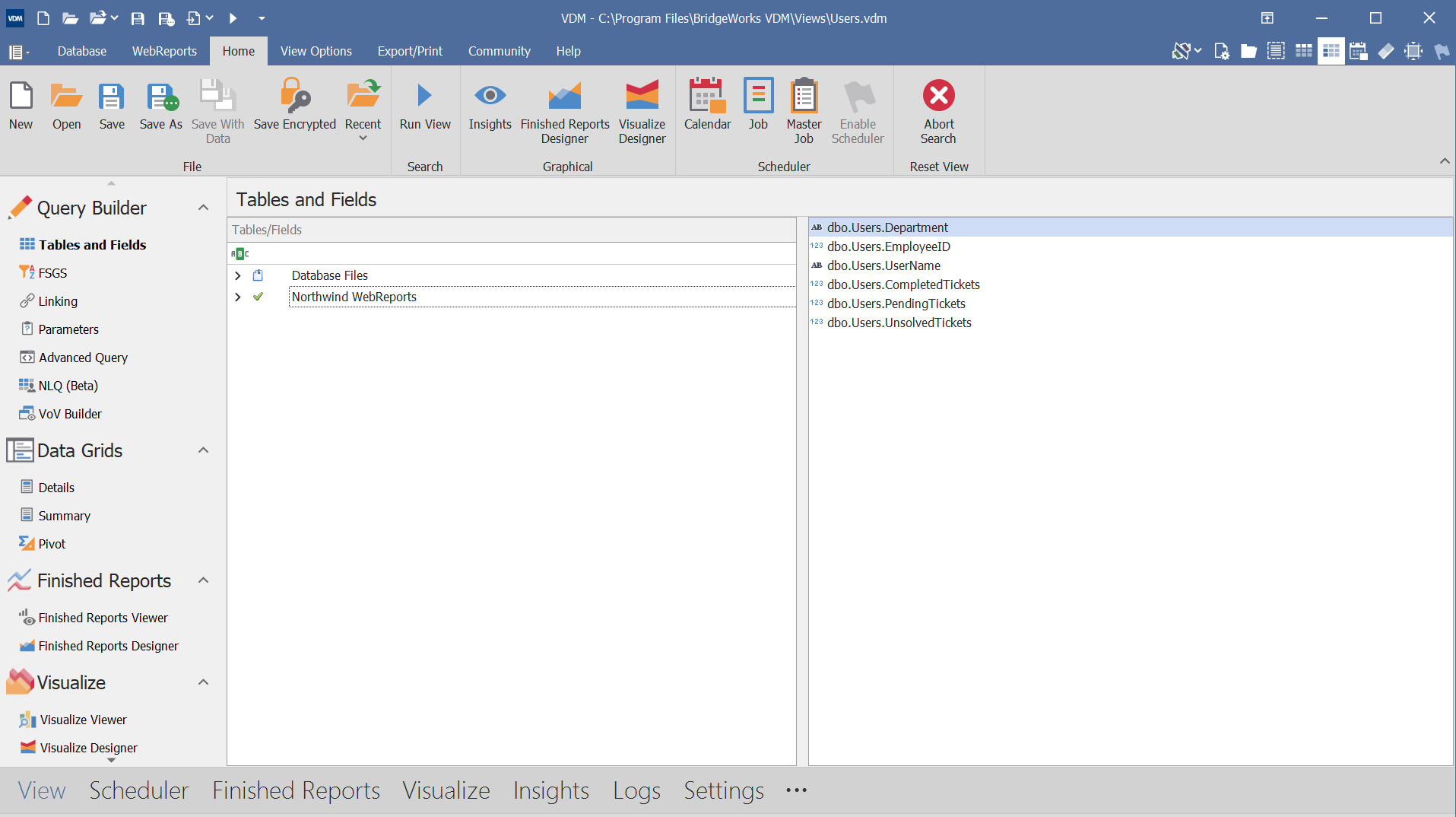The image size is (1456, 817).
Task: Collapse the Finished Reports section
Action: click(203, 580)
